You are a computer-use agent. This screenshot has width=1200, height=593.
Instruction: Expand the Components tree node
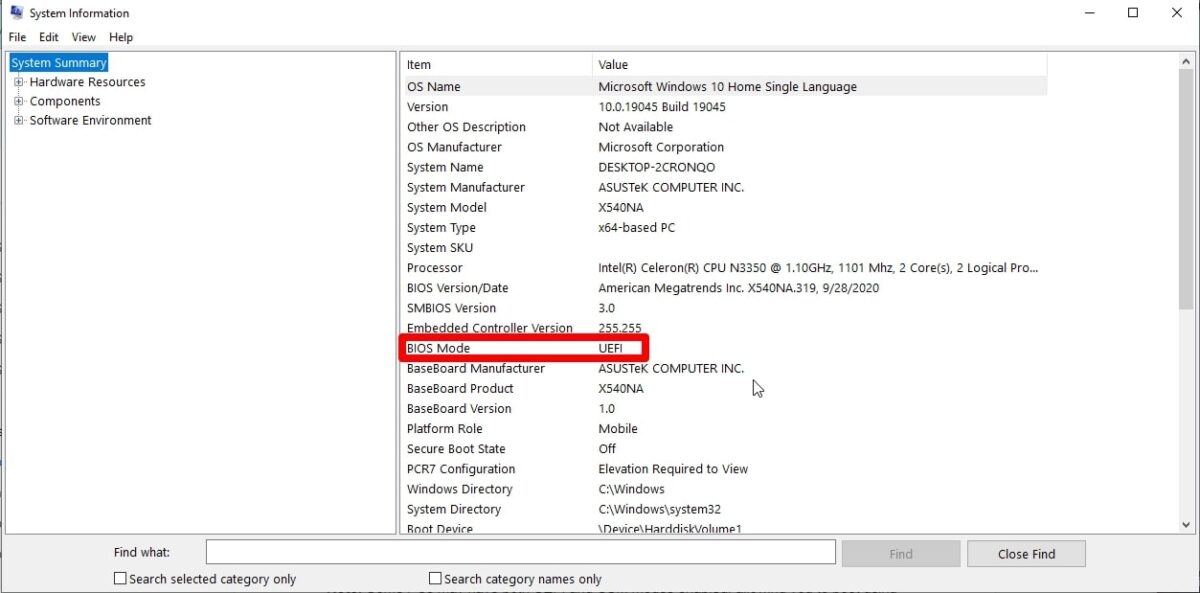18,101
